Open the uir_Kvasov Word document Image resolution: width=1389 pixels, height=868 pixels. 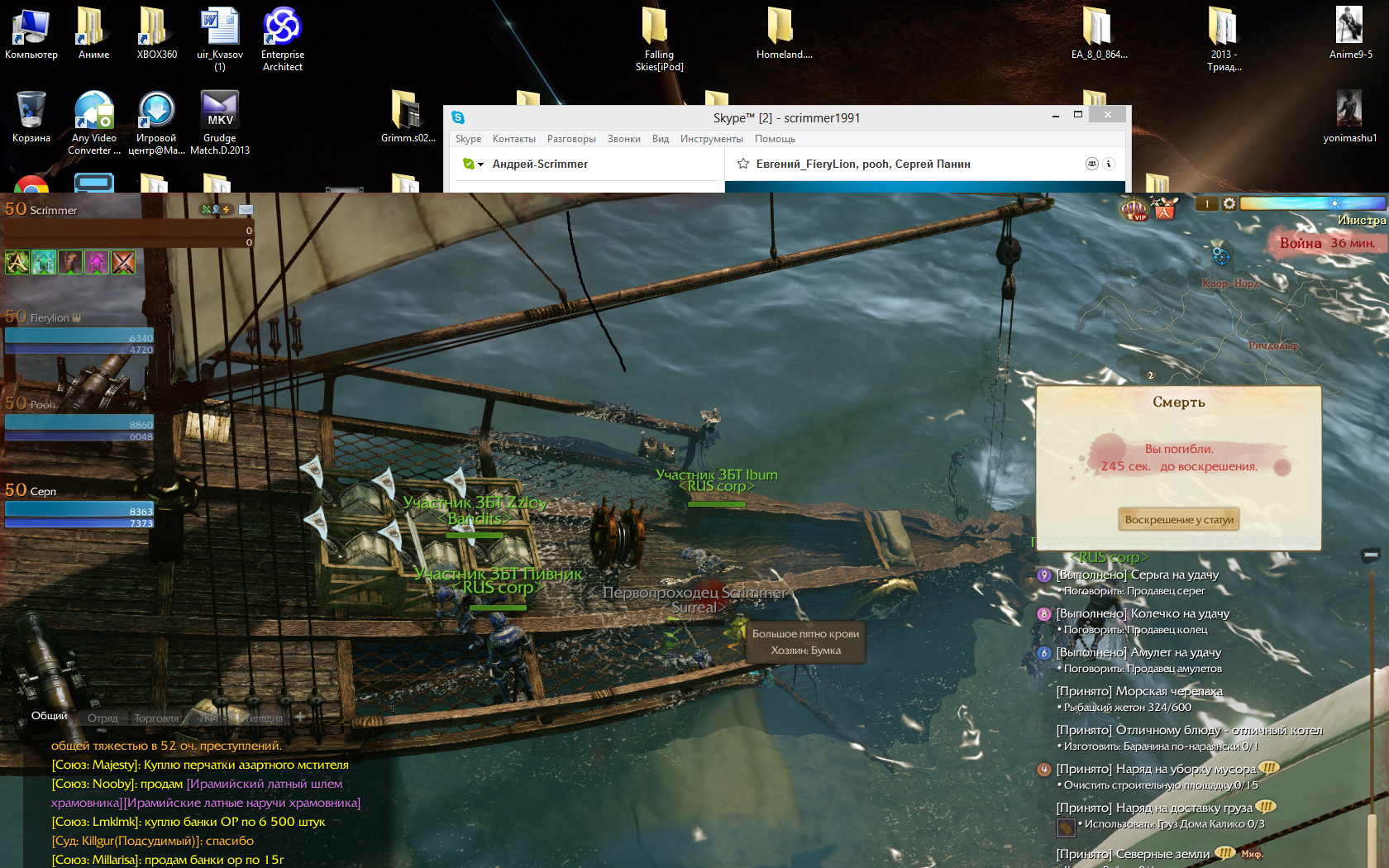pos(220,40)
